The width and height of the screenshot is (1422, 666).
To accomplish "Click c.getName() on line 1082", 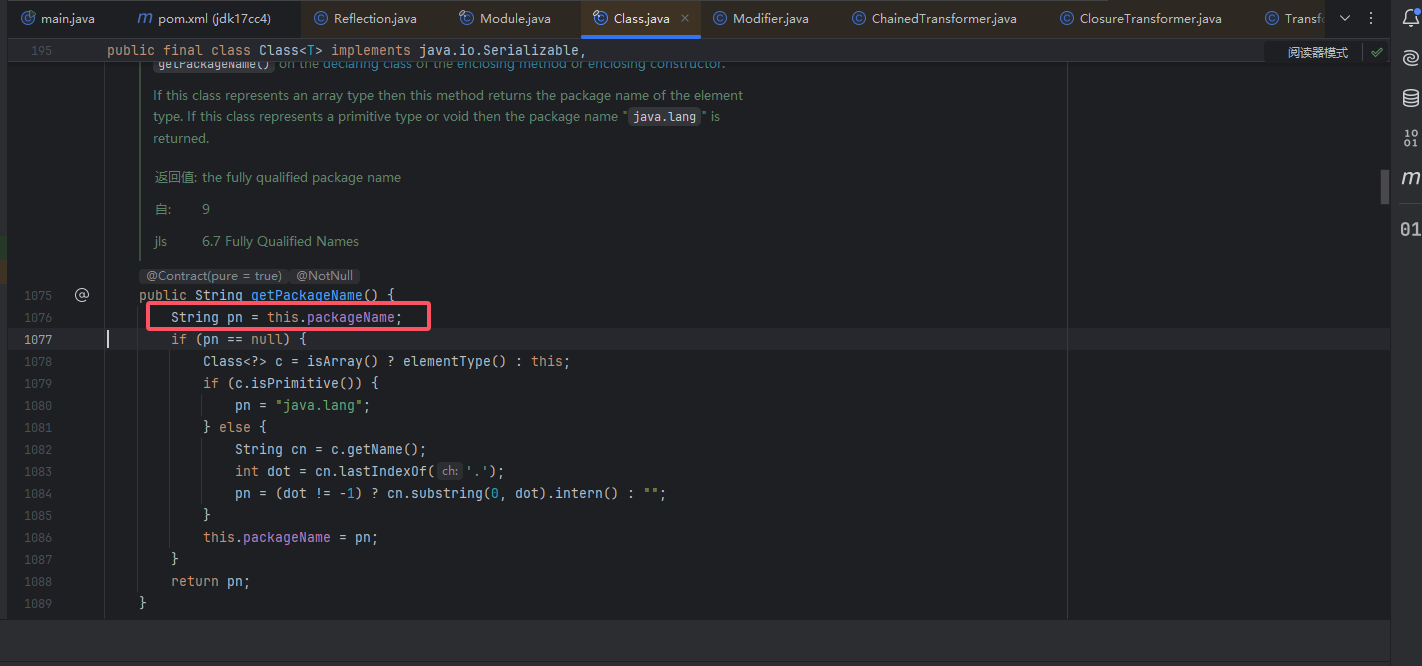I will point(371,449).
